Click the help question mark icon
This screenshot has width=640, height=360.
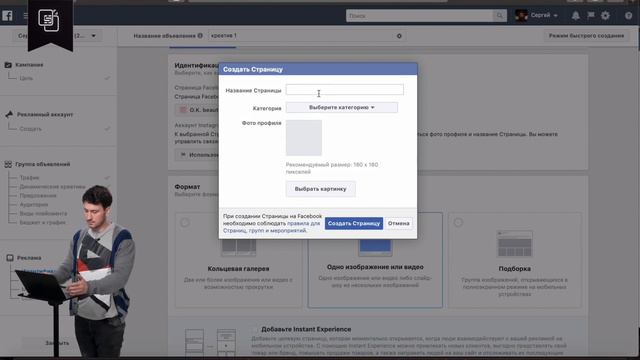point(629,16)
